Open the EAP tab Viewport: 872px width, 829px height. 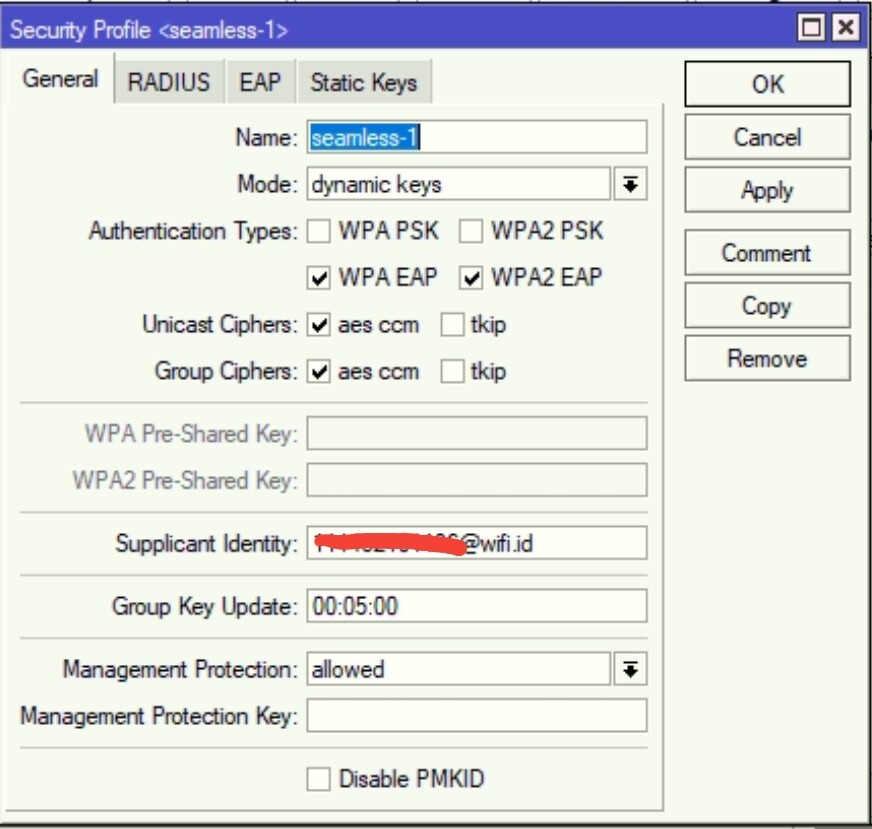(260, 83)
